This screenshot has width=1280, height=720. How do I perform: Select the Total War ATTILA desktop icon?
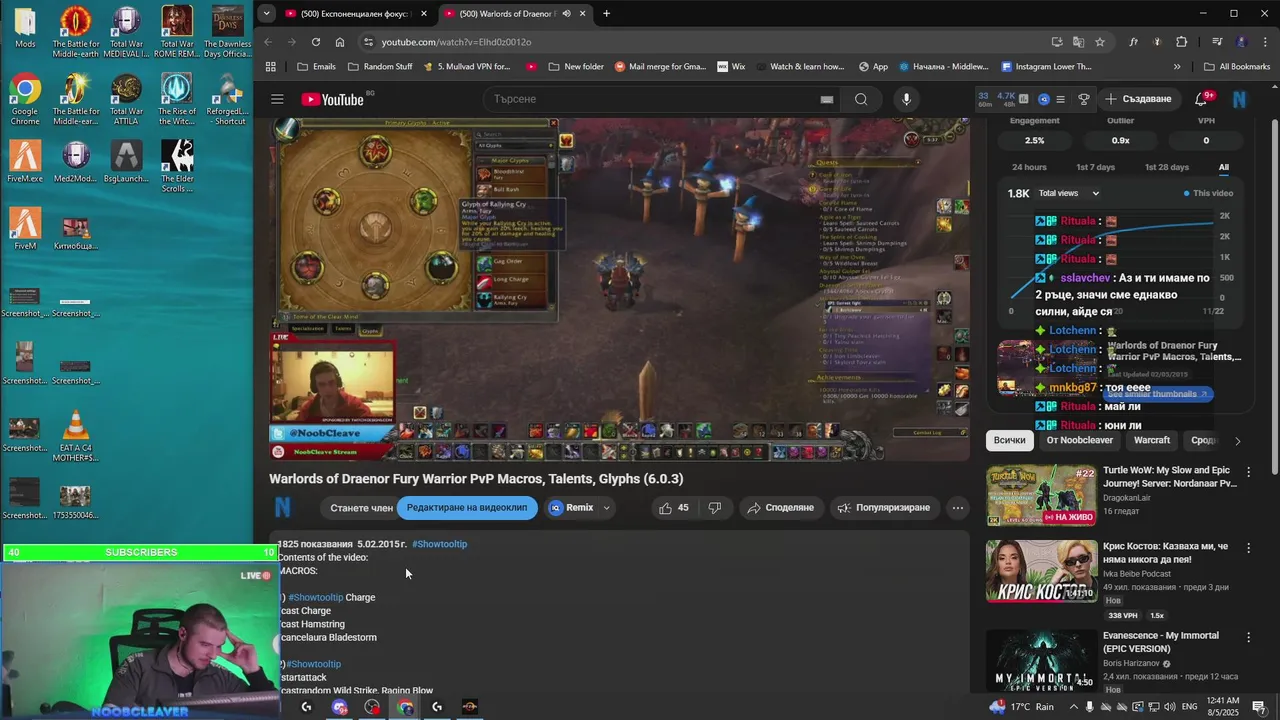coord(126,100)
